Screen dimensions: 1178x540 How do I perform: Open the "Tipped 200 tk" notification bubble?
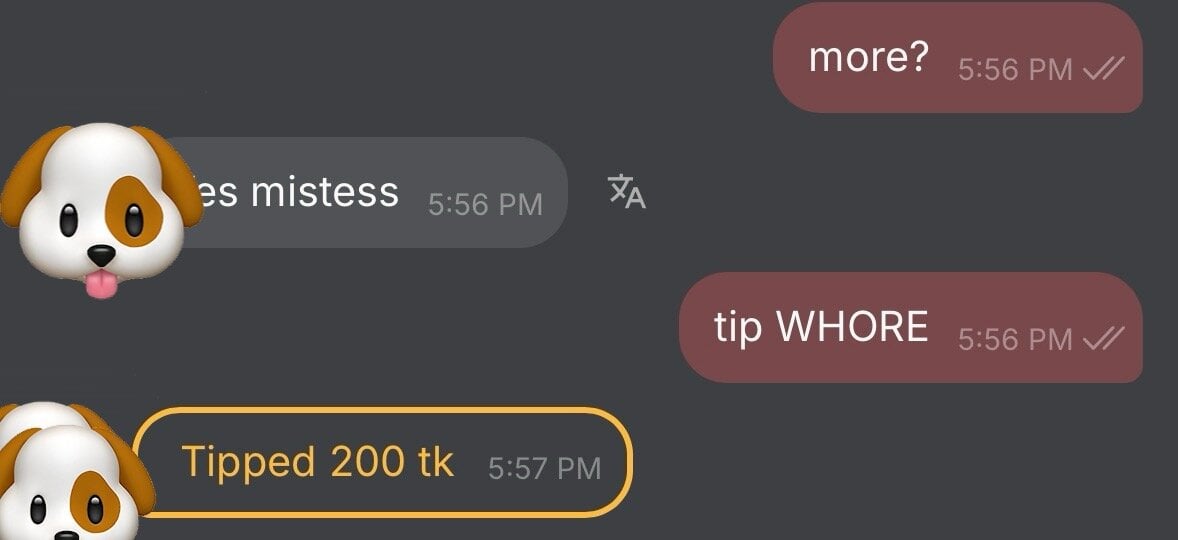point(383,462)
